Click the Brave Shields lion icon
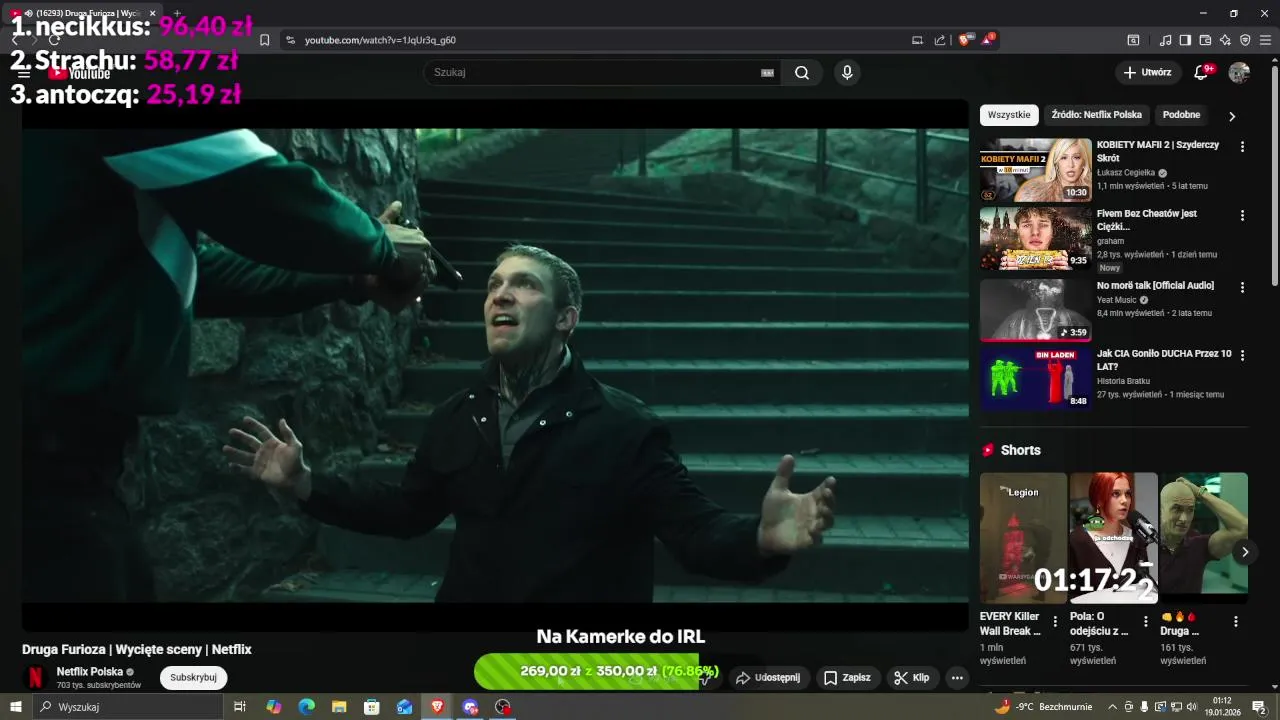1280x720 pixels. [964, 40]
